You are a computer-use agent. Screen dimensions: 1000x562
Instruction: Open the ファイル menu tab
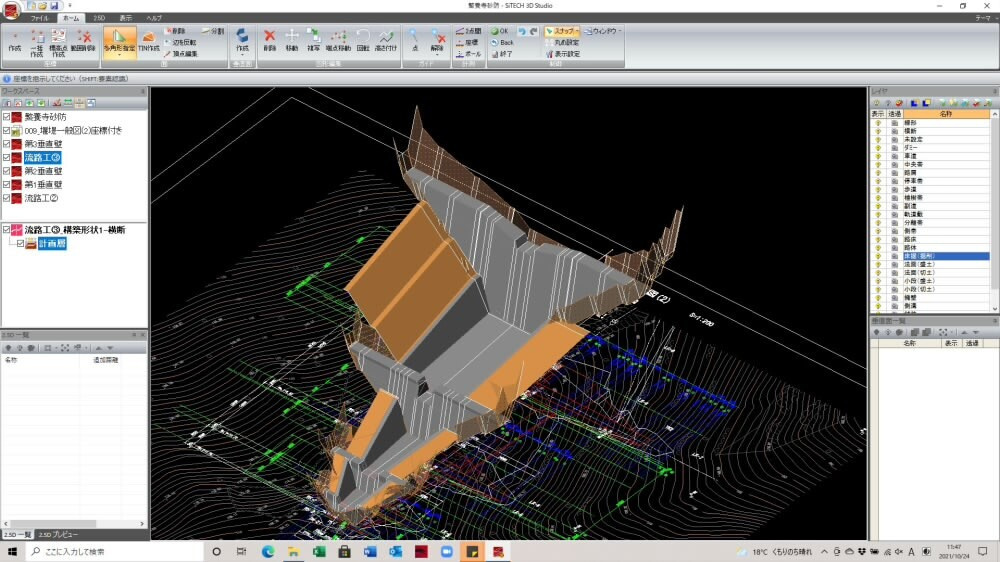pos(39,18)
